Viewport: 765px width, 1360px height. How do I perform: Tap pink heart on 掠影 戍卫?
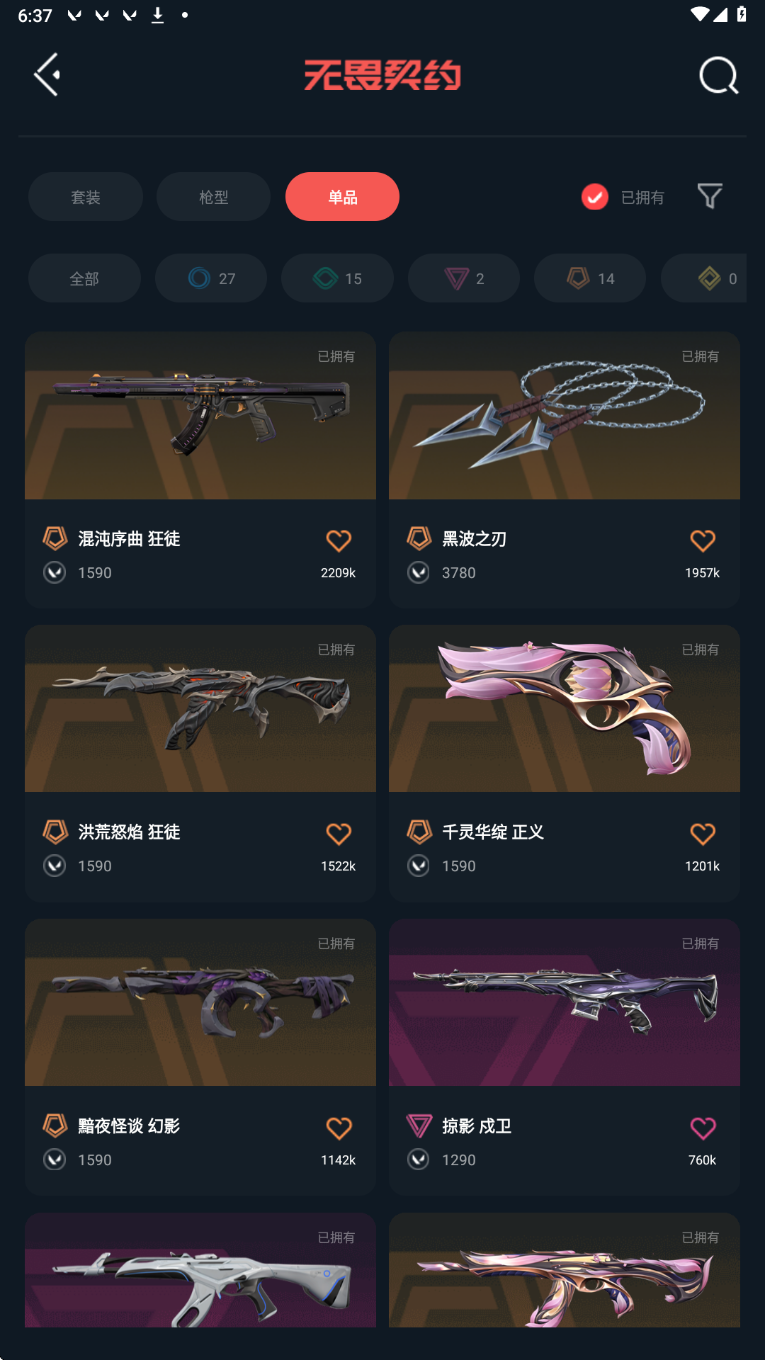click(x=703, y=1128)
